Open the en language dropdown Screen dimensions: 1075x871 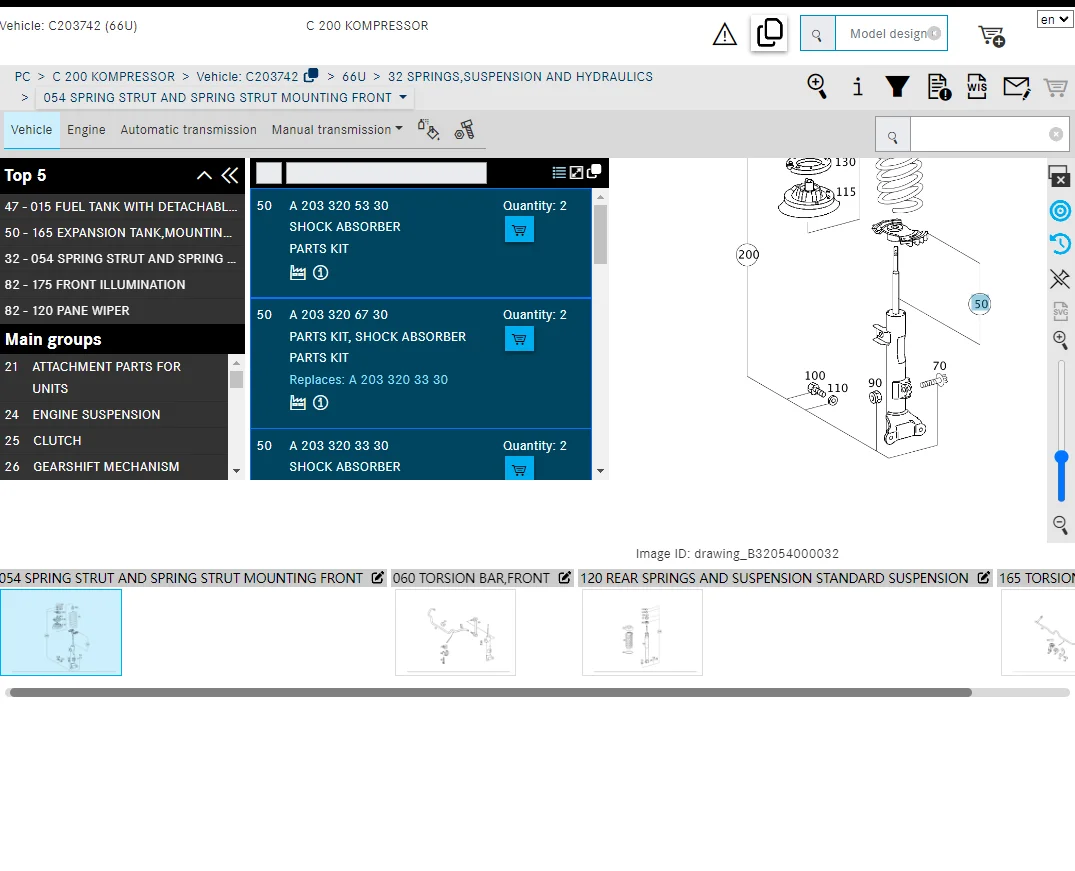(x=1054, y=19)
